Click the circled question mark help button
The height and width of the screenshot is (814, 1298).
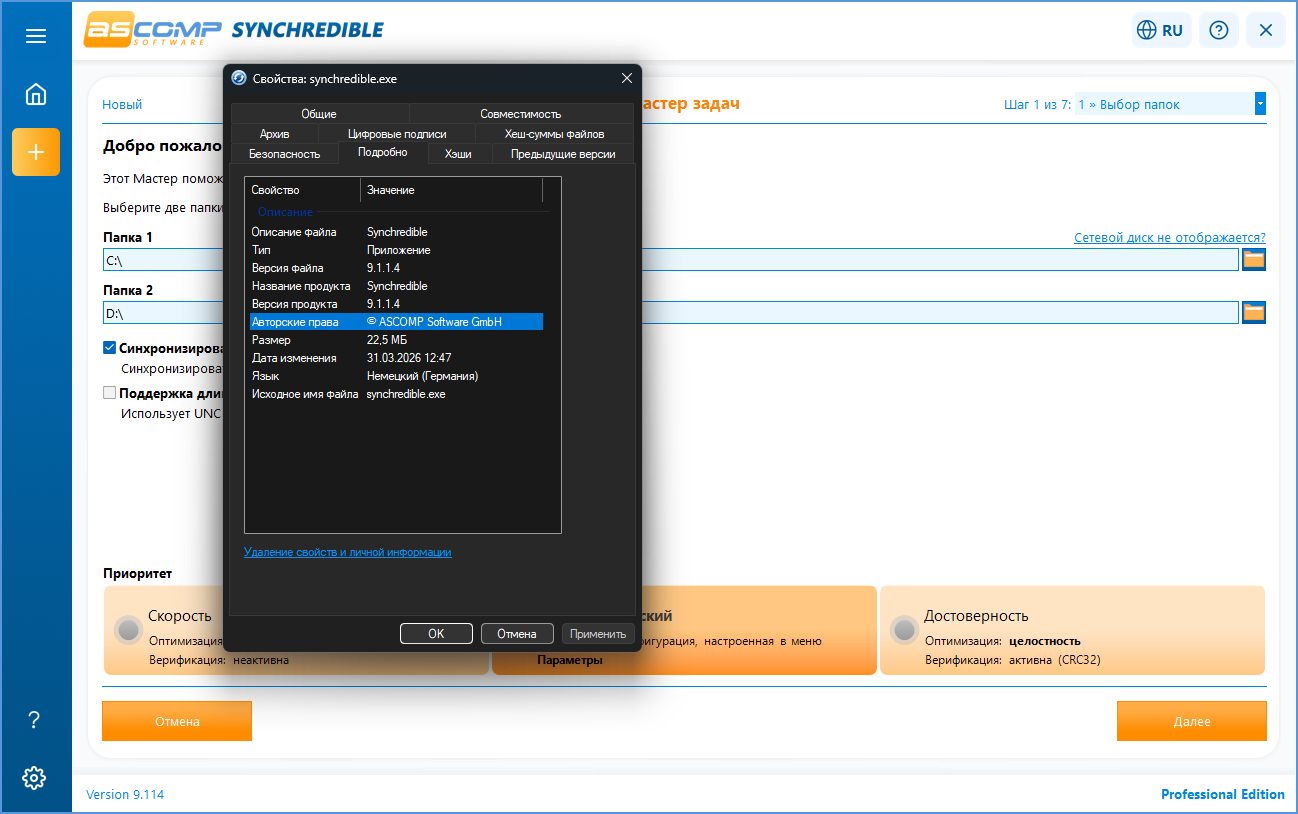tap(1218, 30)
